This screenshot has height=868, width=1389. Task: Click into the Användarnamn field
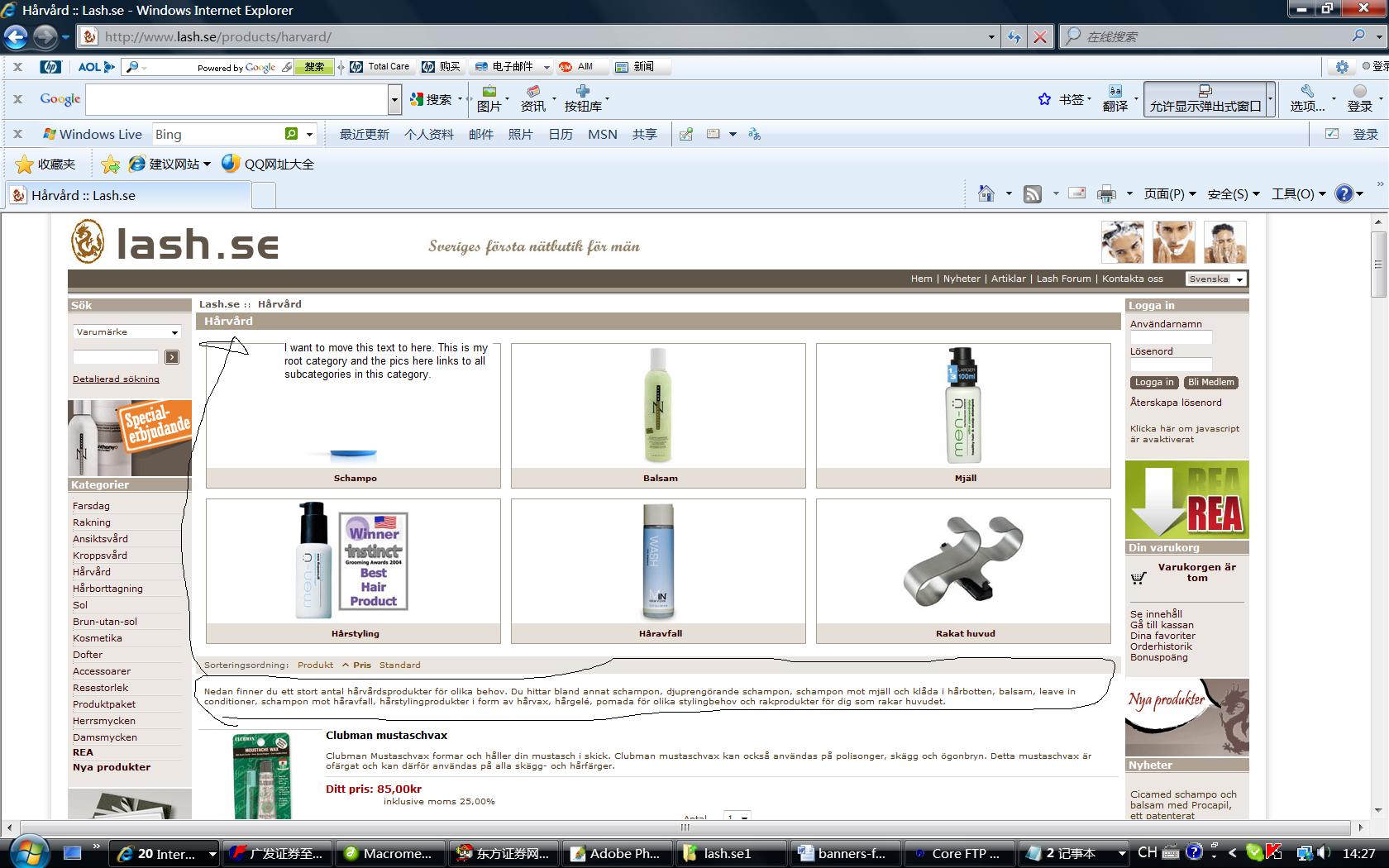pos(1171,337)
